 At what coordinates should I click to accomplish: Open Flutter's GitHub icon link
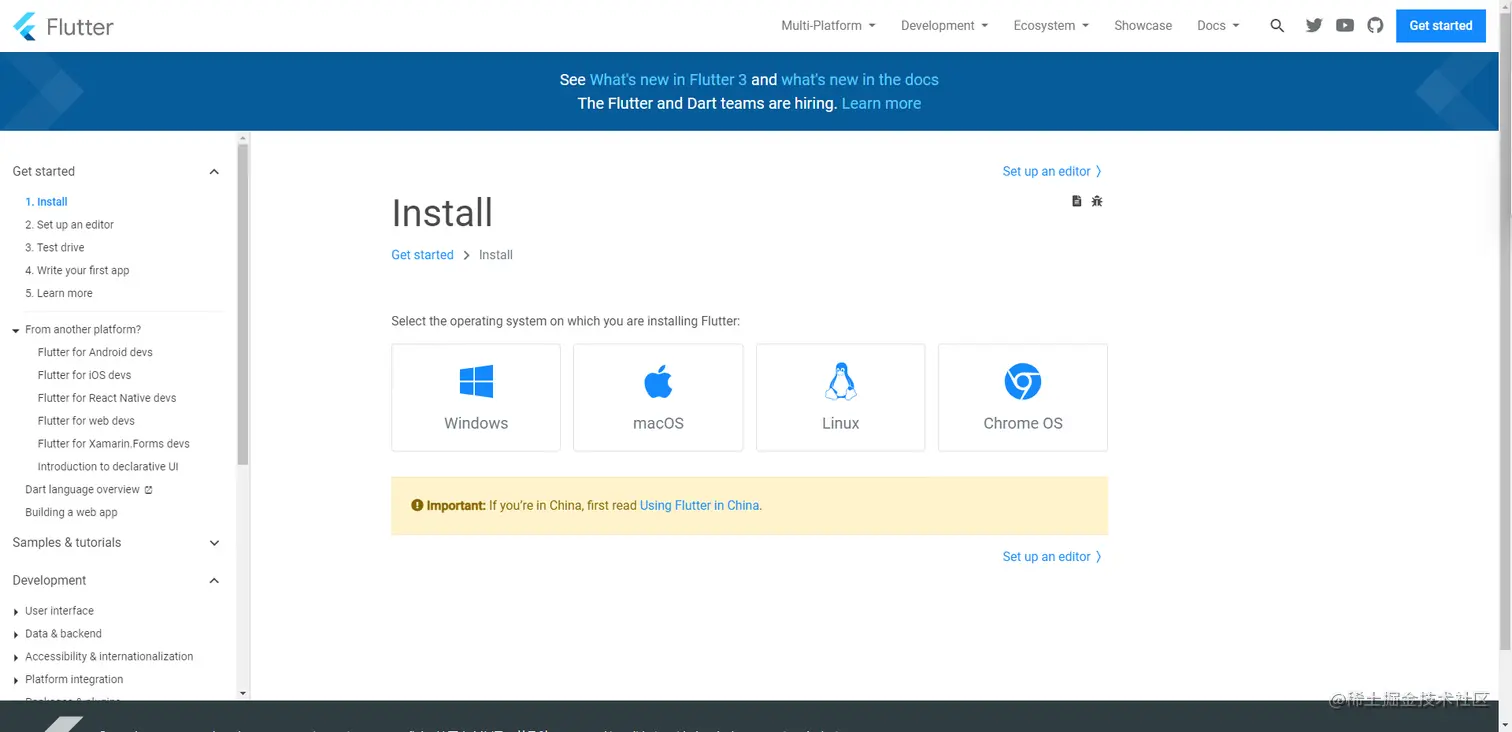1375,26
